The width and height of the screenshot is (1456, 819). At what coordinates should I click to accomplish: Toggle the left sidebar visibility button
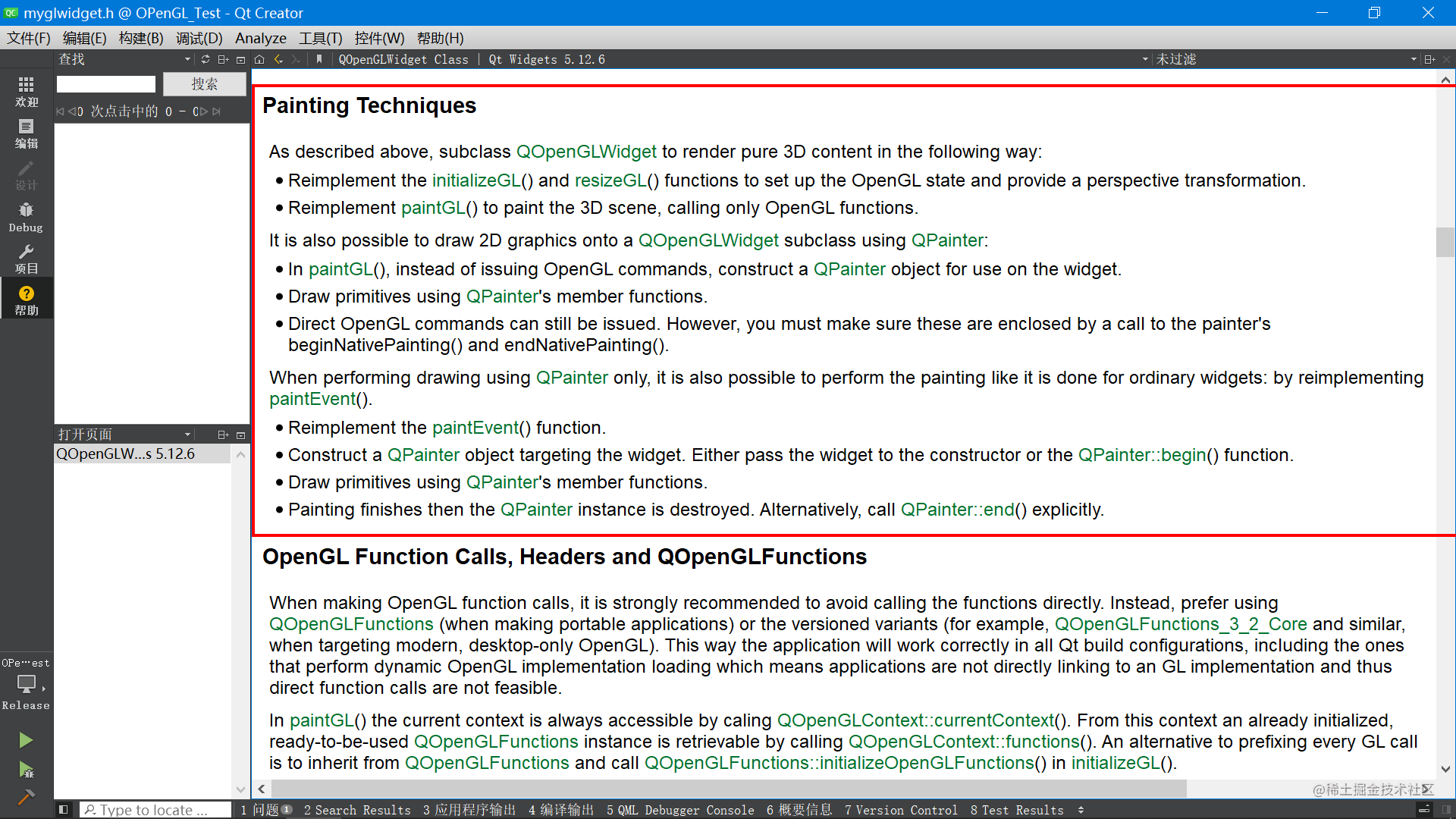[64, 810]
